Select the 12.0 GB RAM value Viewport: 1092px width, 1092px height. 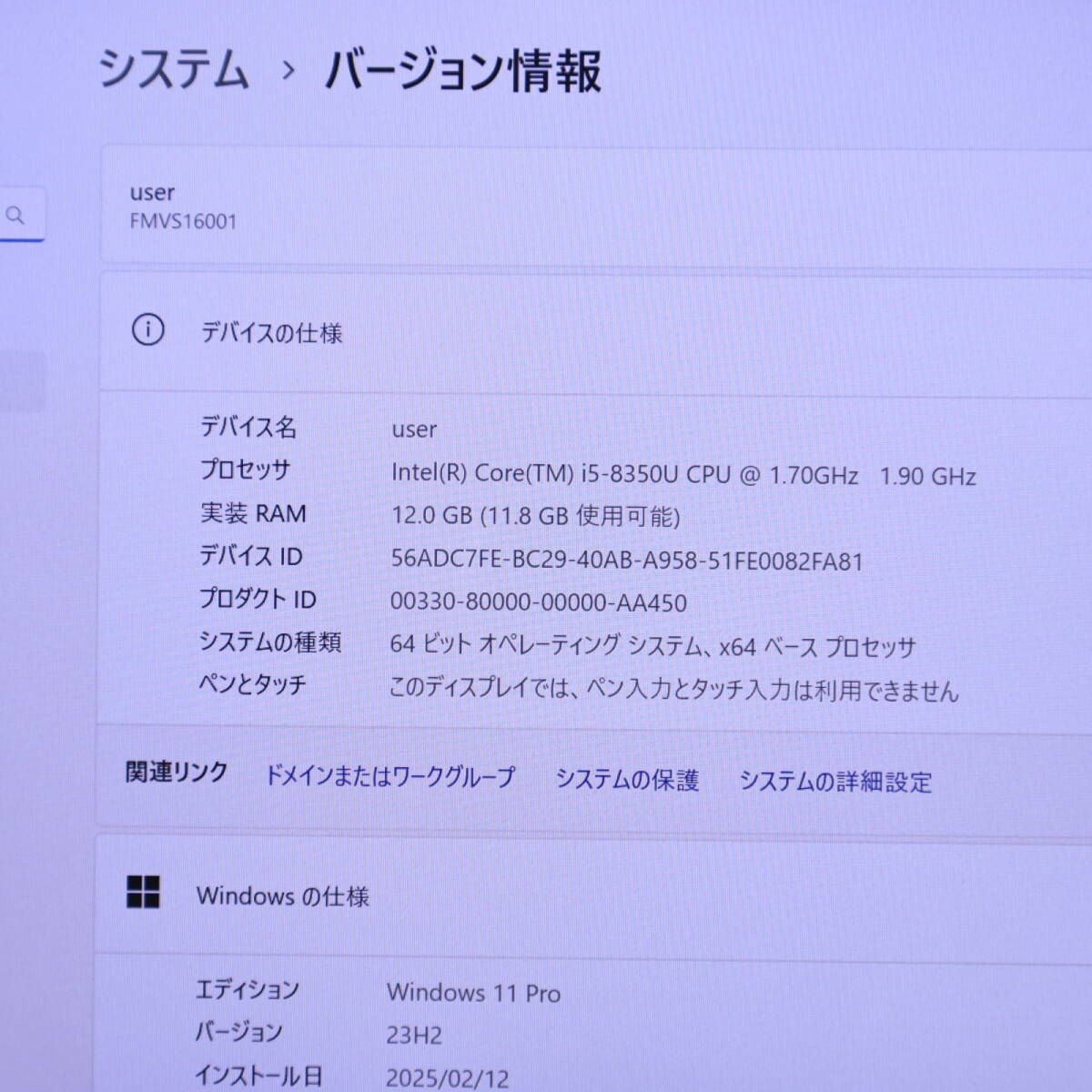point(535,516)
